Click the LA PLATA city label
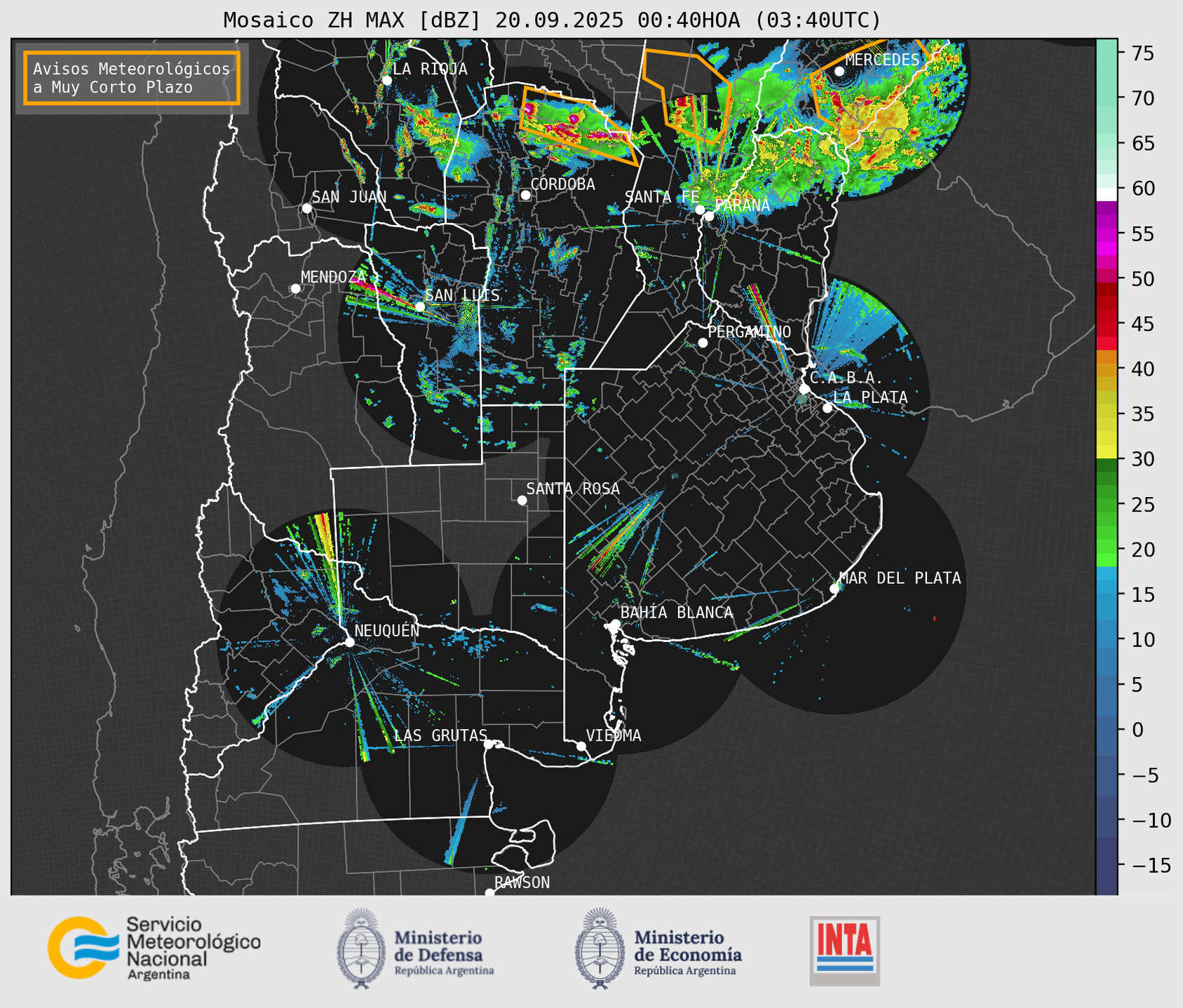The width and height of the screenshot is (1183, 1008). tap(870, 397)
